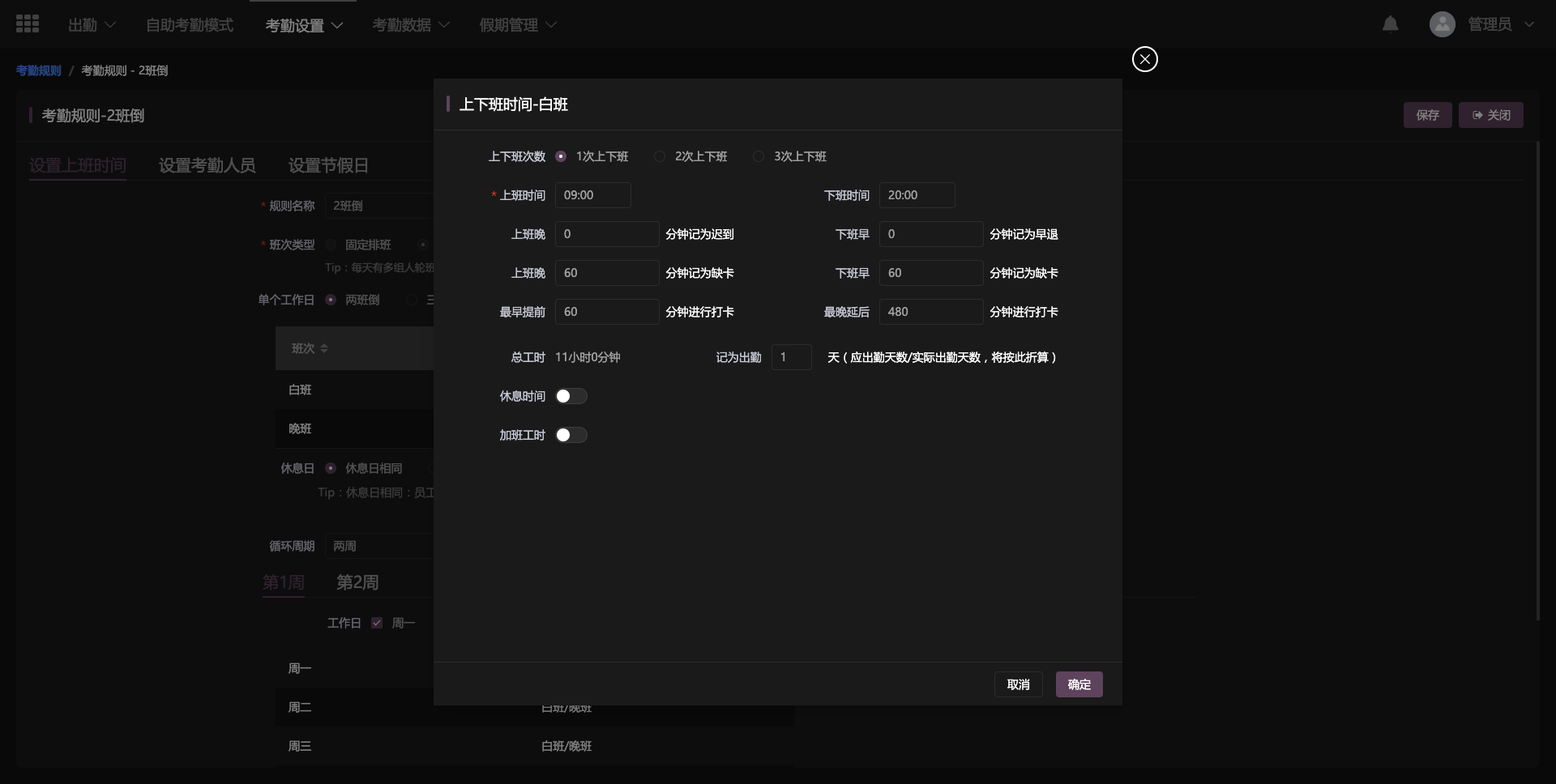Screen dimensions: 1556x784
Task: Click the 上班时间 09:00 input field
Action: pos(592,195)
